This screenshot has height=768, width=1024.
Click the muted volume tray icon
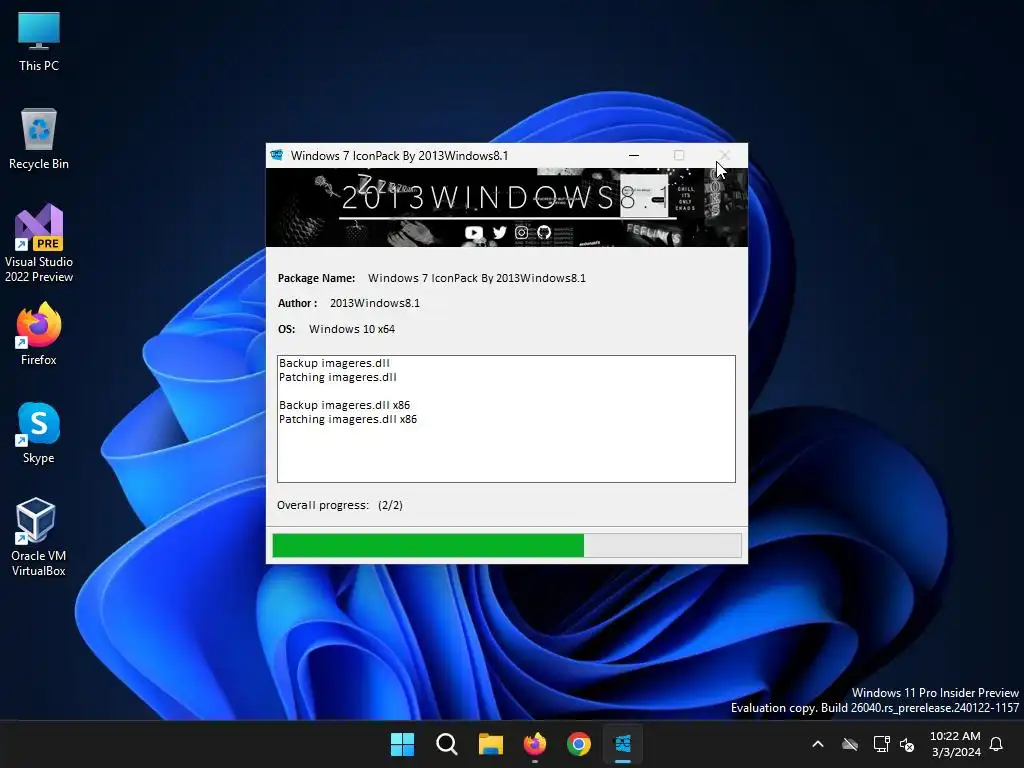tap(907, 744)
